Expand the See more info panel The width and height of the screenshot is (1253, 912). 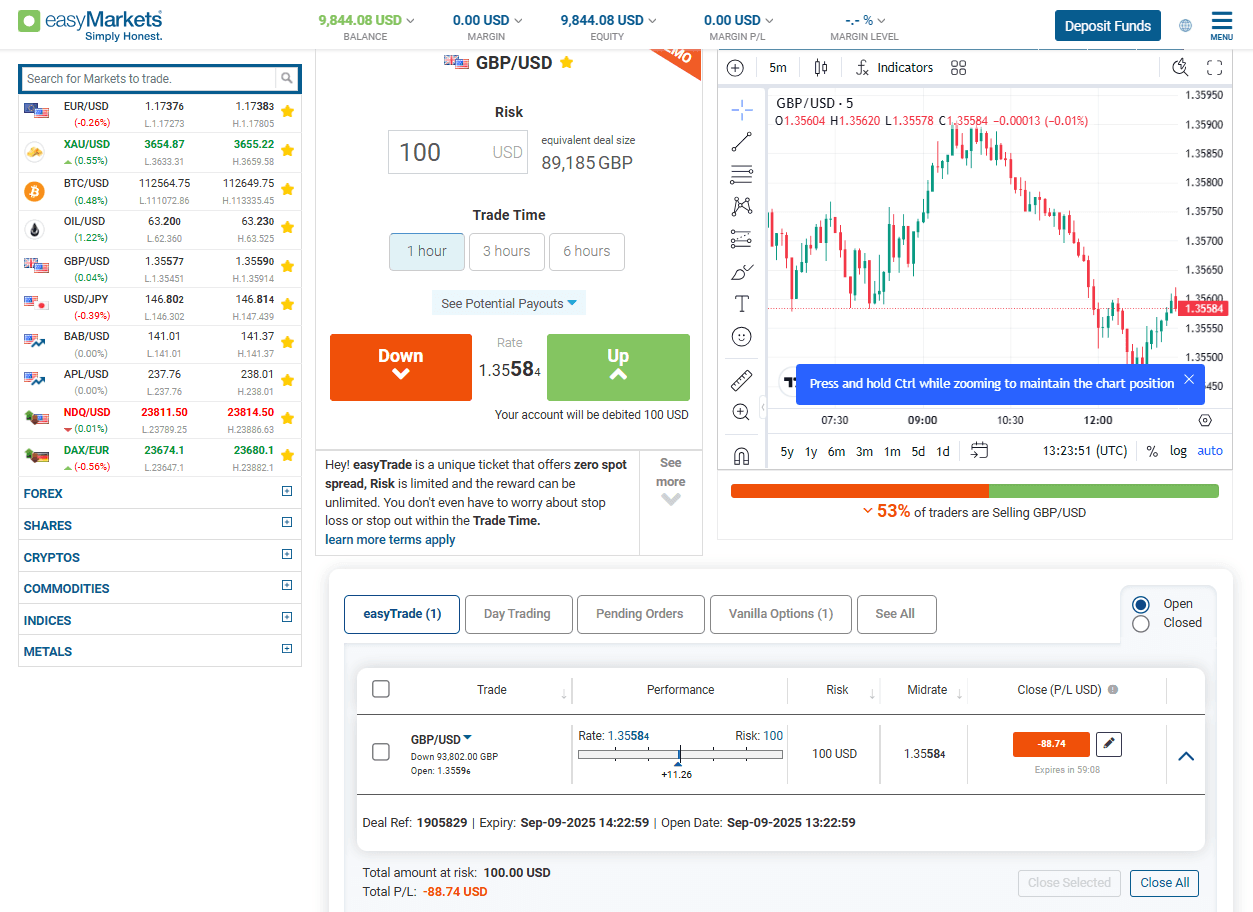click(671, 481)
